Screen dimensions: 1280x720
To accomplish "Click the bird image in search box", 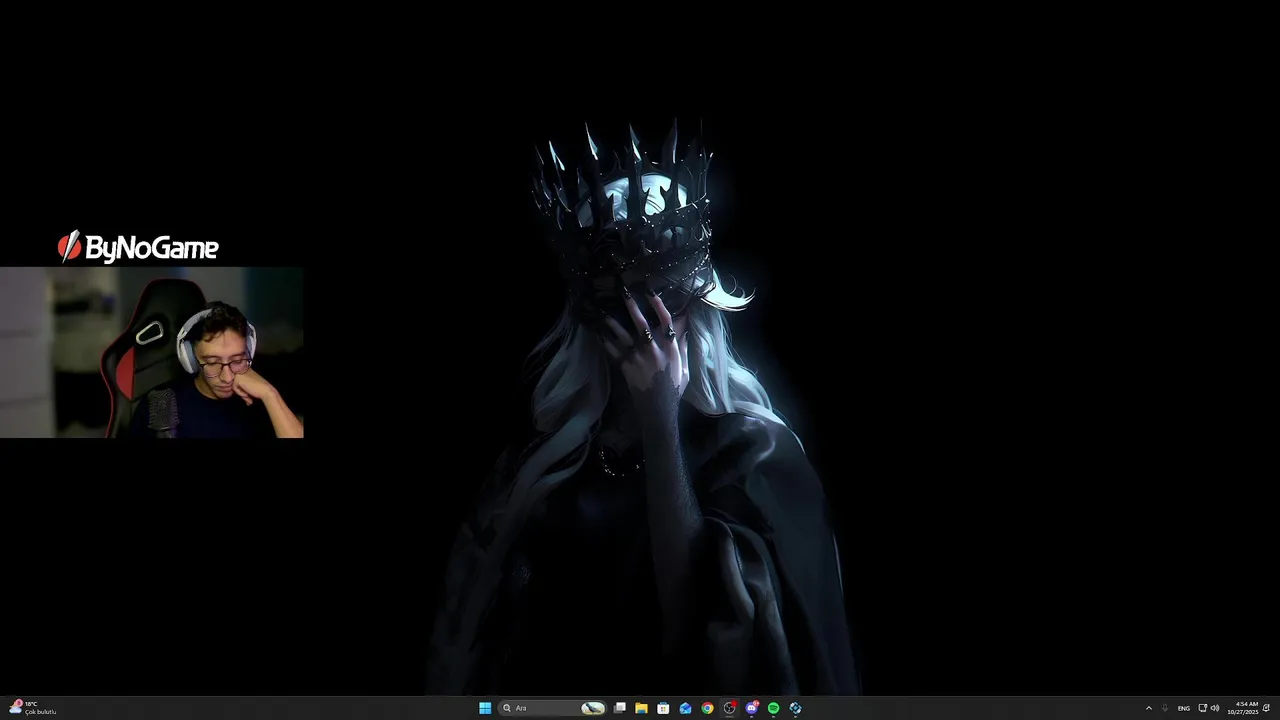I will coord(593,708).
